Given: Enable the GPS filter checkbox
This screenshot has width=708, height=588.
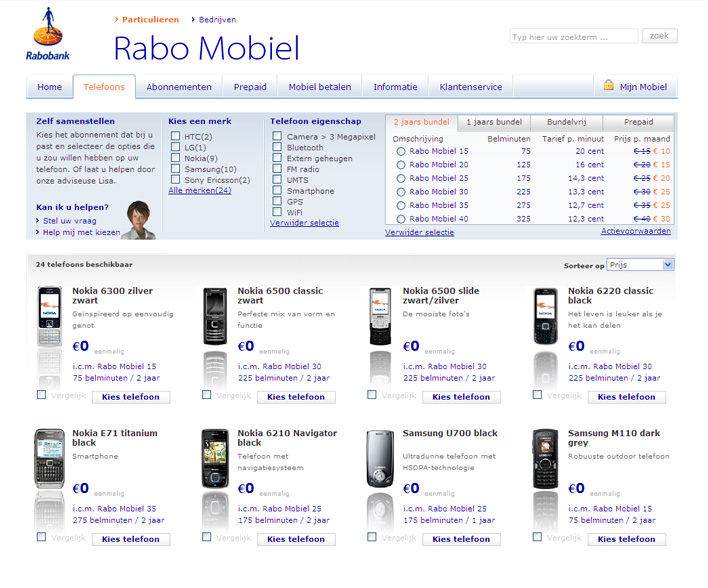Looking at the screenshot, I should [277, 201].
